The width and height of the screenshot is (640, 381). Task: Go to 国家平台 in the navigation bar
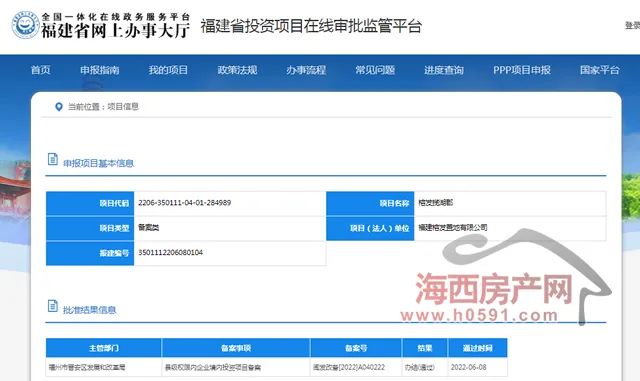[600, 70]
